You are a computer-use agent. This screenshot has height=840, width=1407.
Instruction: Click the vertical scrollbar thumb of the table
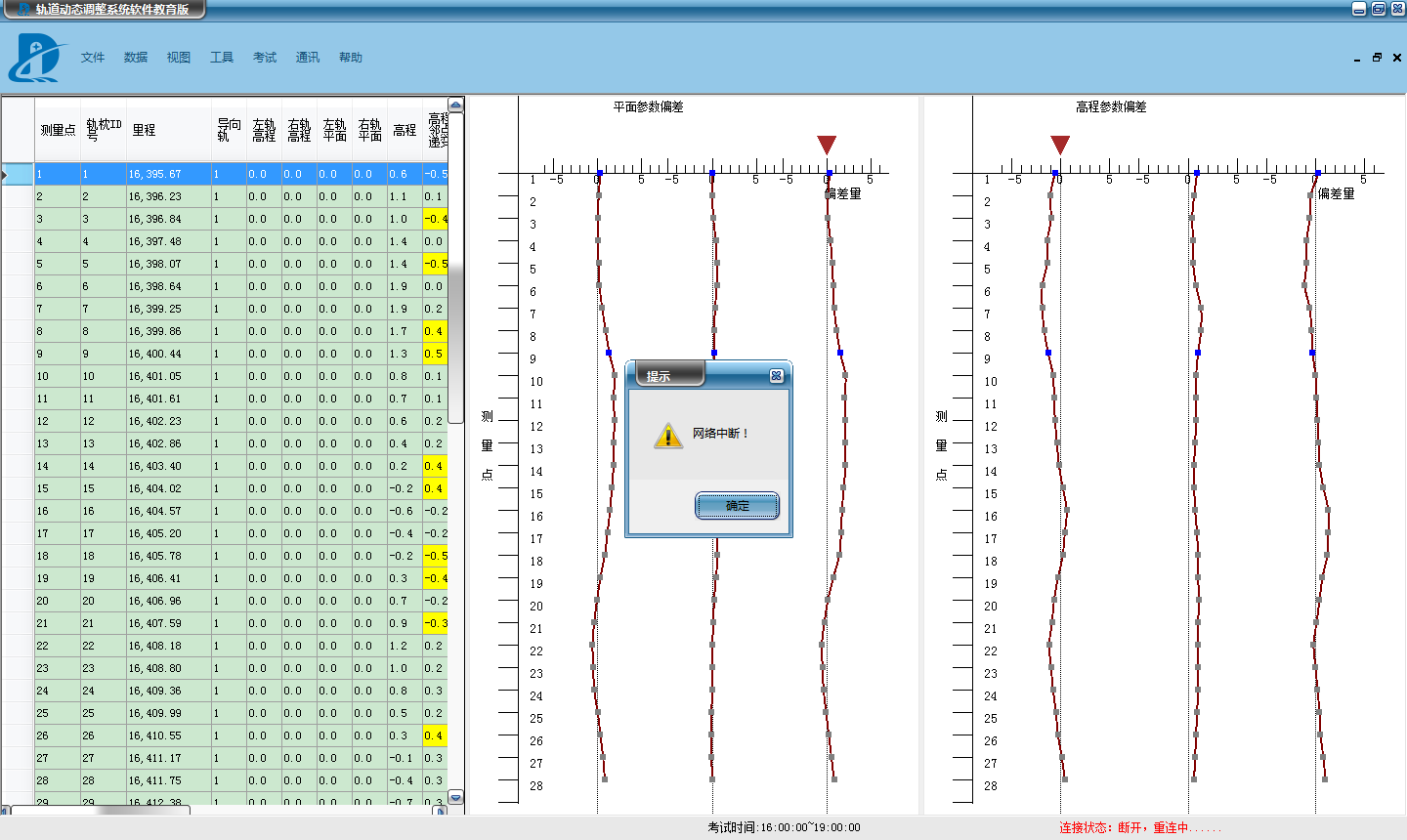(x=455, y=268)
